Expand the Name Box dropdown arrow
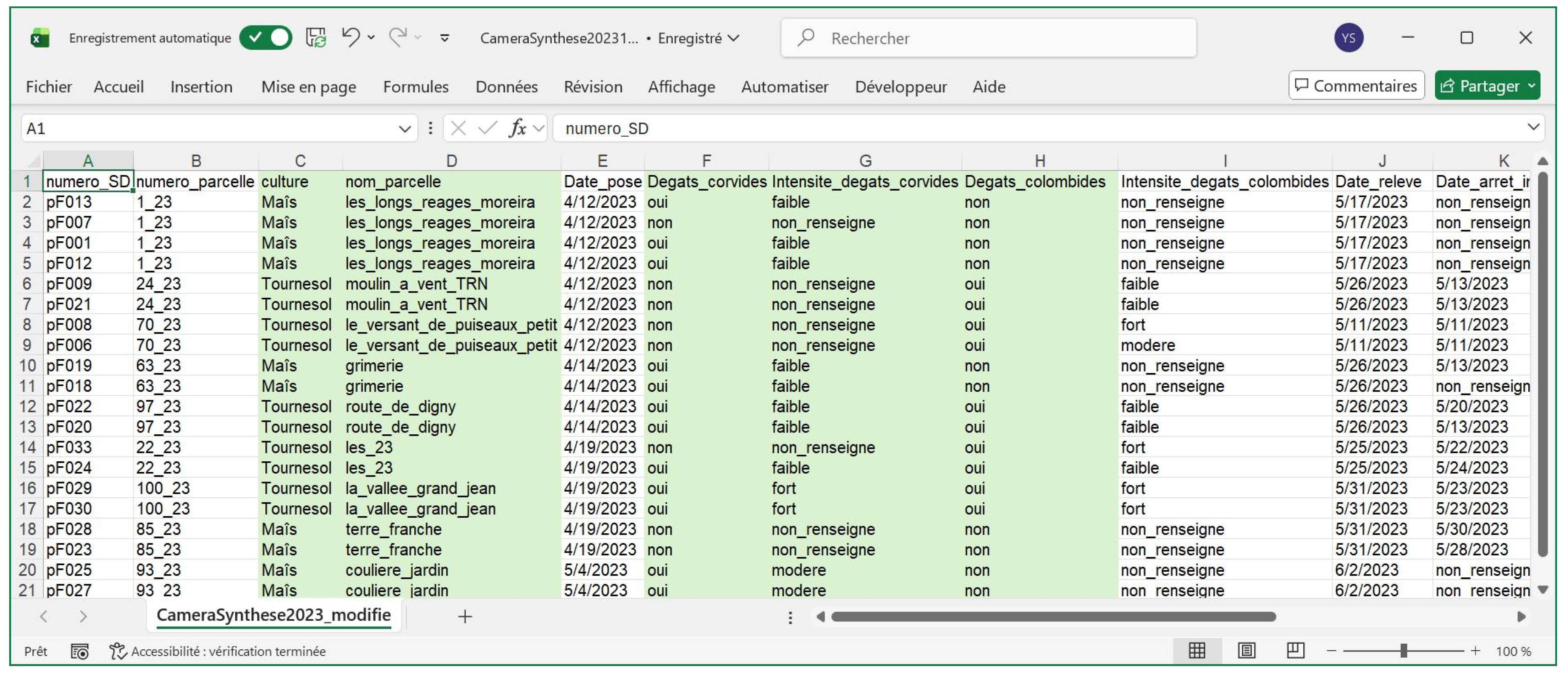1568x676 pixels. (405, 128)
